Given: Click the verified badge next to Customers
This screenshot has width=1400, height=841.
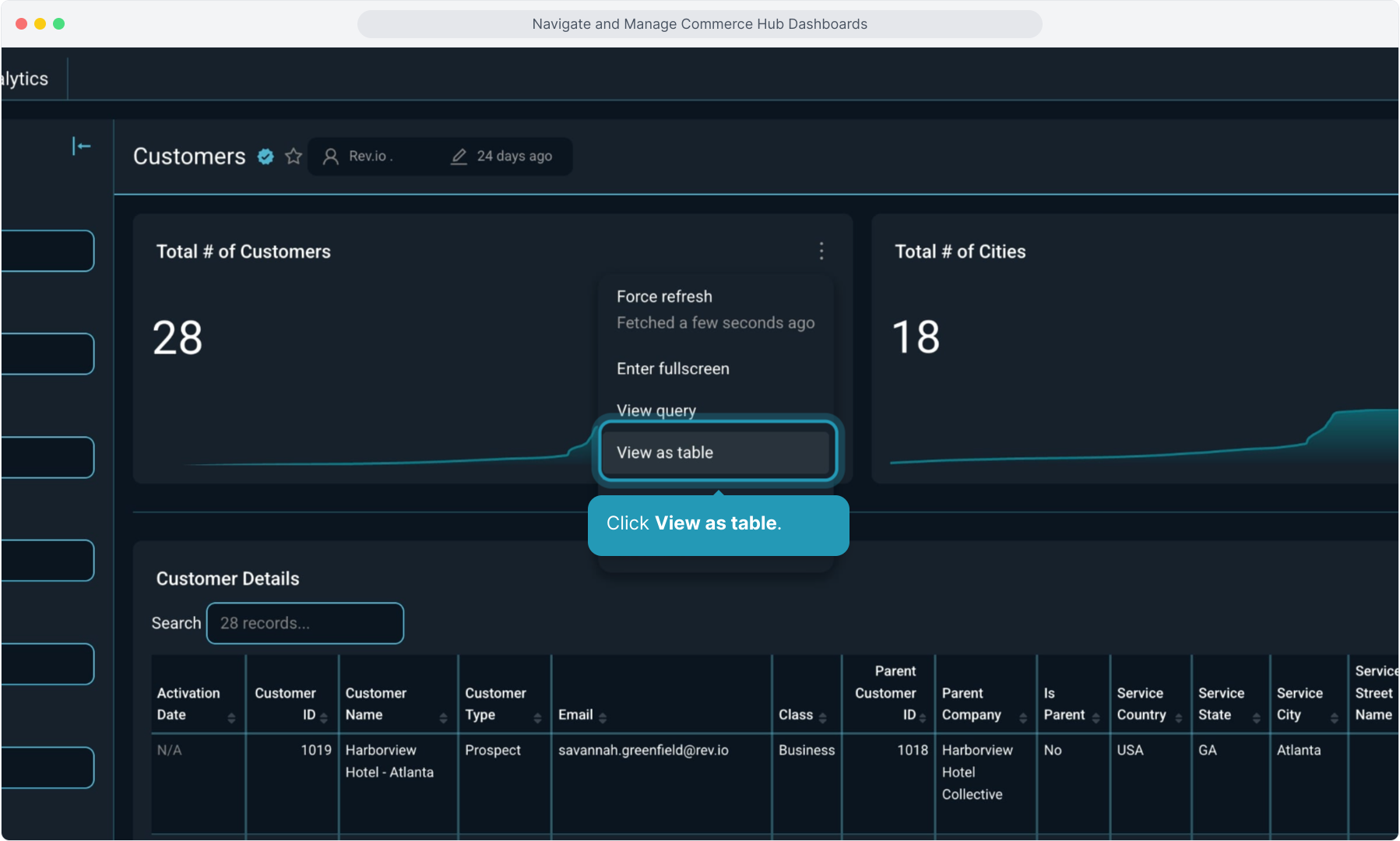Looking at the screenshot, I should [266, 157].
